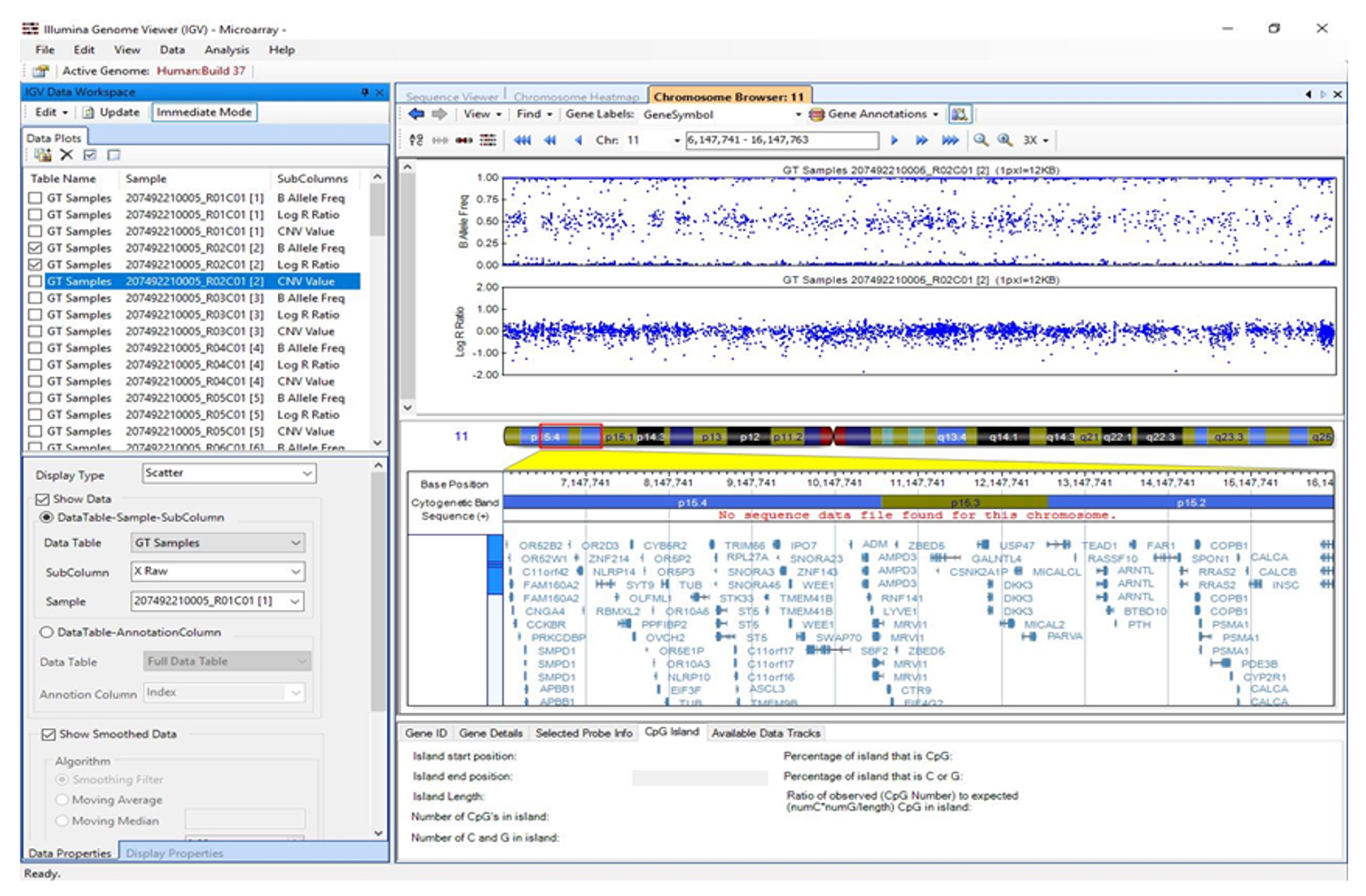
Task: Switch to the Gene Details tab
Action: point(491,733)
